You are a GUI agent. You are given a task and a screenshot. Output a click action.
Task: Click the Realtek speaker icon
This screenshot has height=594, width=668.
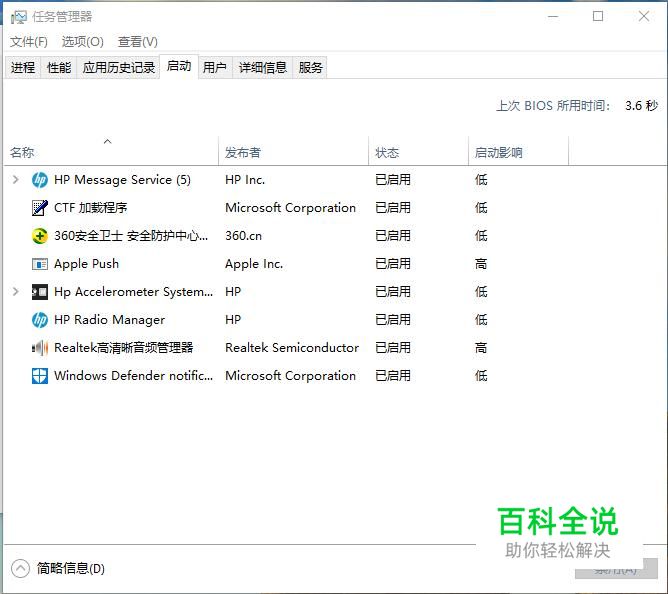point(40,348)
